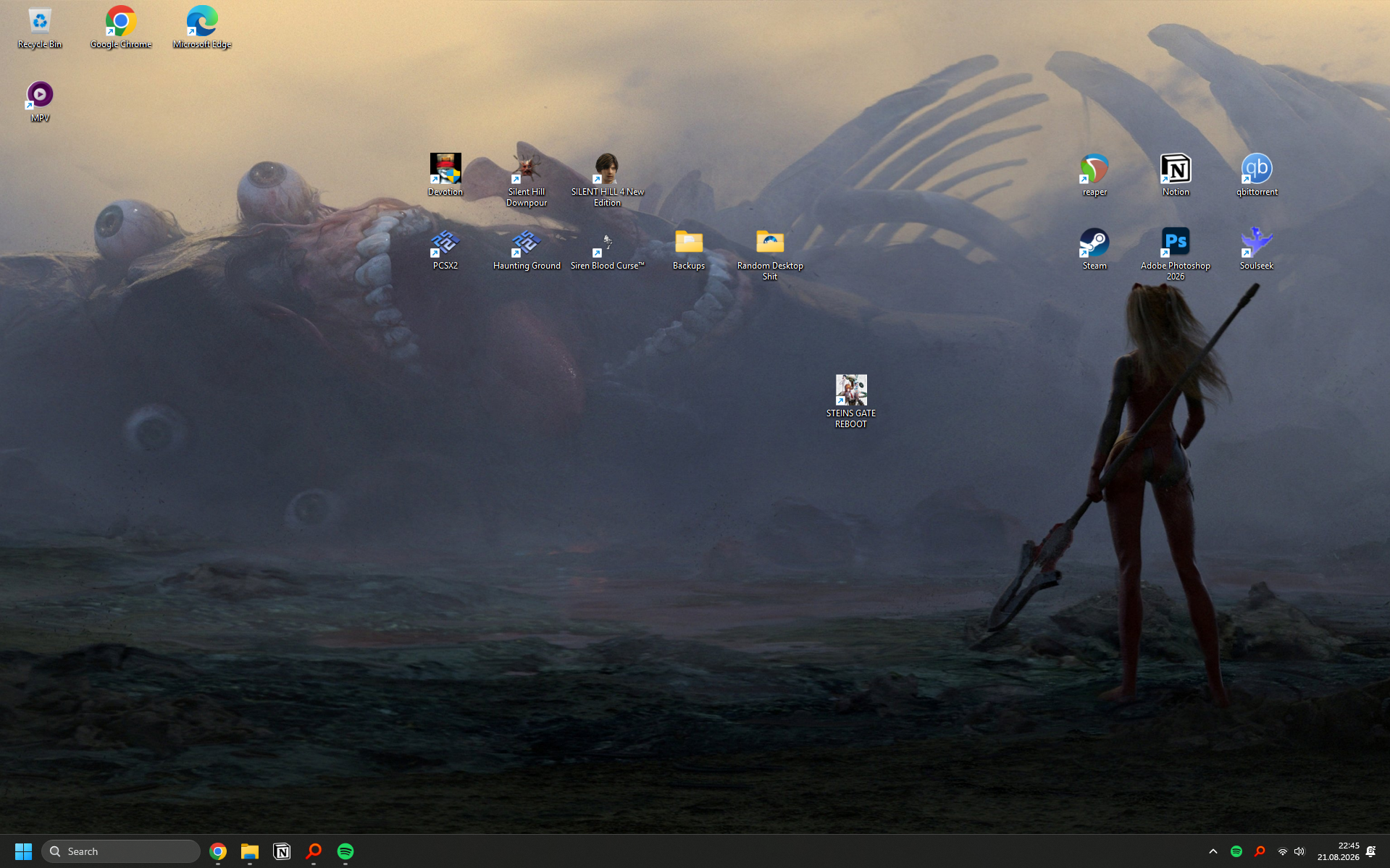This screenshot has width=1390, height=868.
Task: Select the Soulseek desktop shortcut
Action: point(1257,250)
